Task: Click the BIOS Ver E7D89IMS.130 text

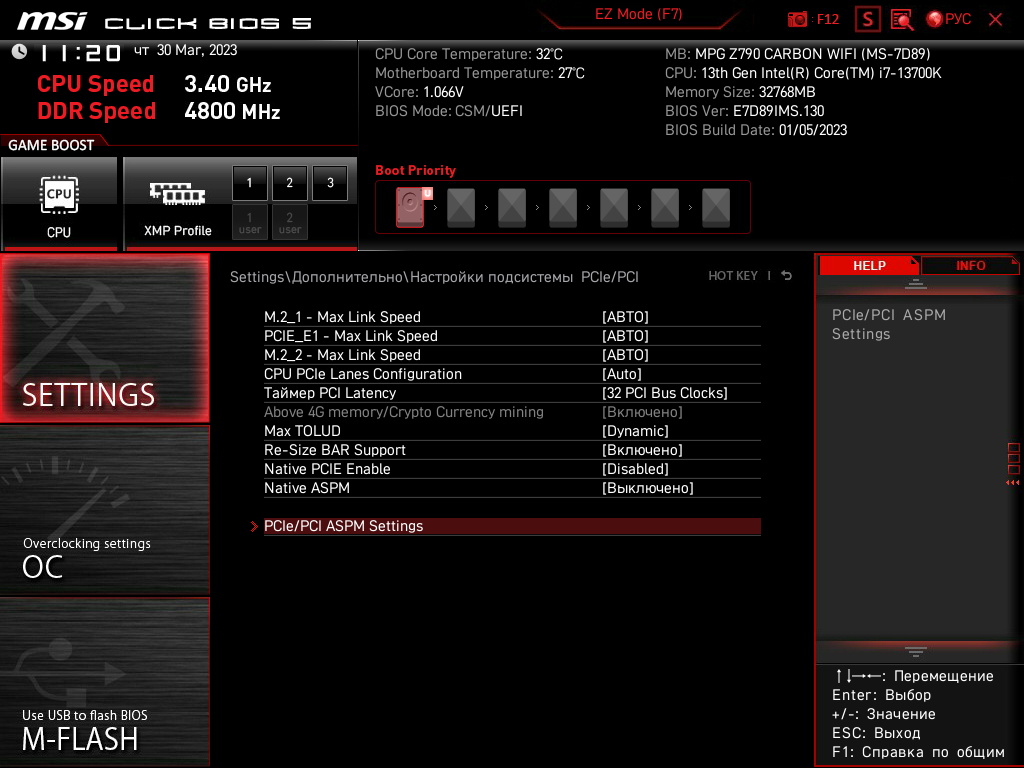Action: coord(744,111)
